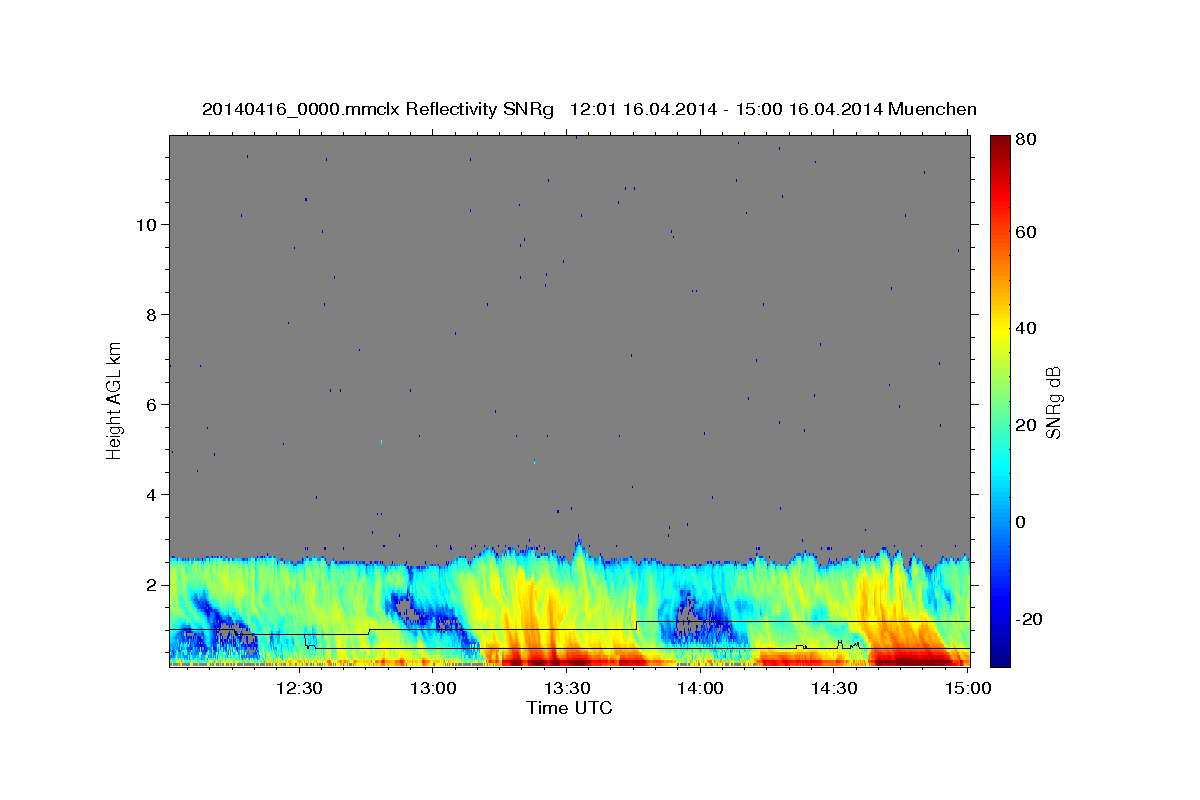Click the height tick label '2'
Viewport: 1200px width, 800px height.
pos(152,584)
